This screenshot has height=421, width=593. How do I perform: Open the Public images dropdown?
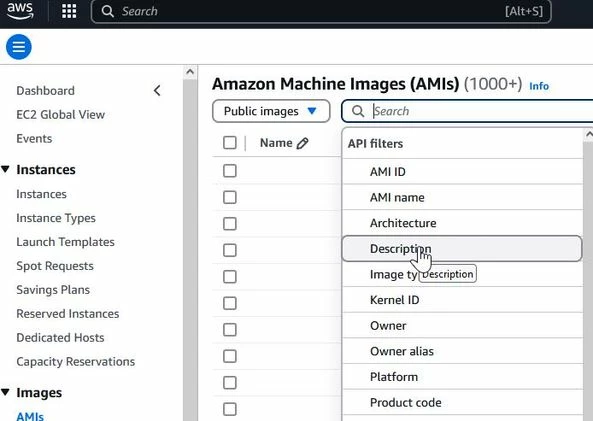[x=271, y=111]
